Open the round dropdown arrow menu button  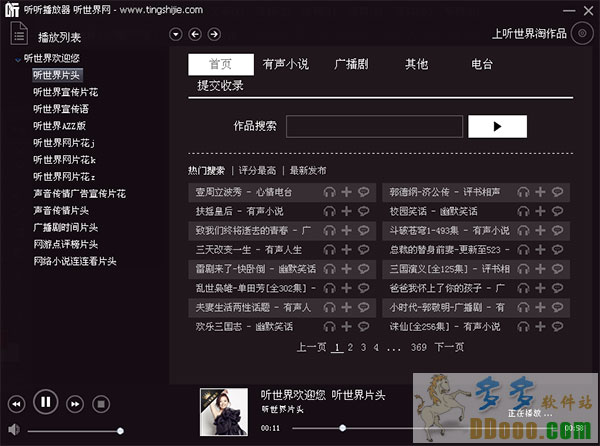(x=176, y=34)
